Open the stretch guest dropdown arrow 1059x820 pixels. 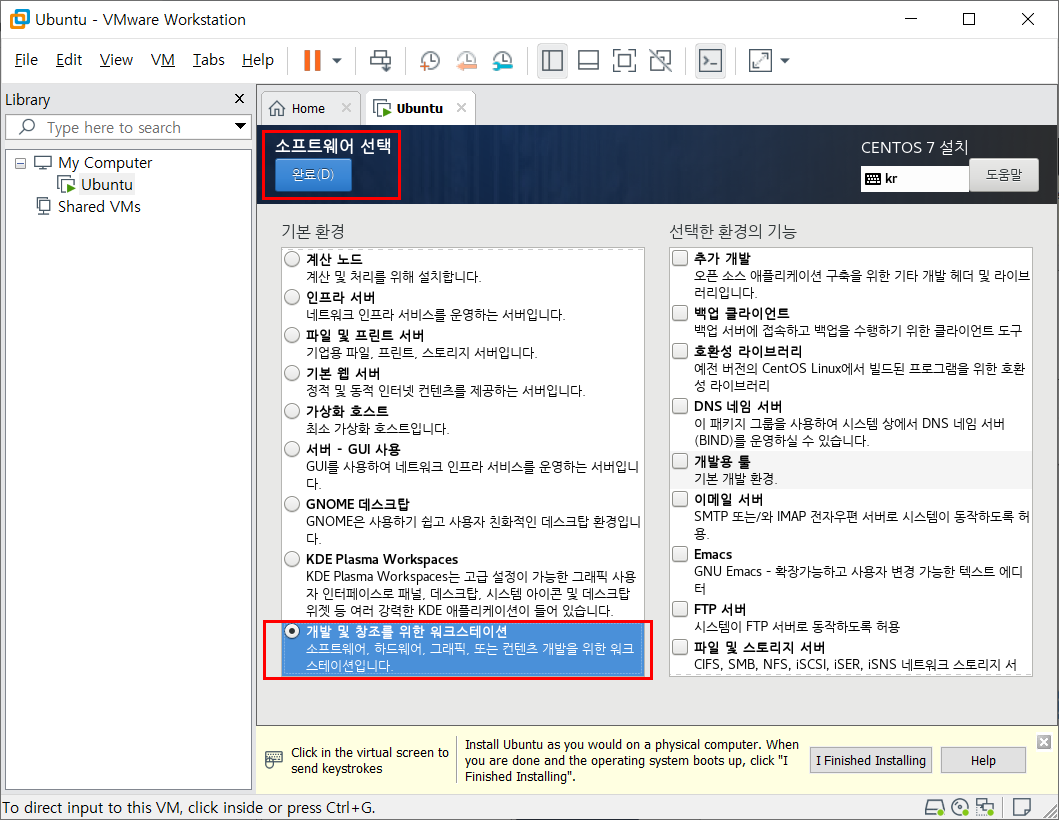coord(785,61)
